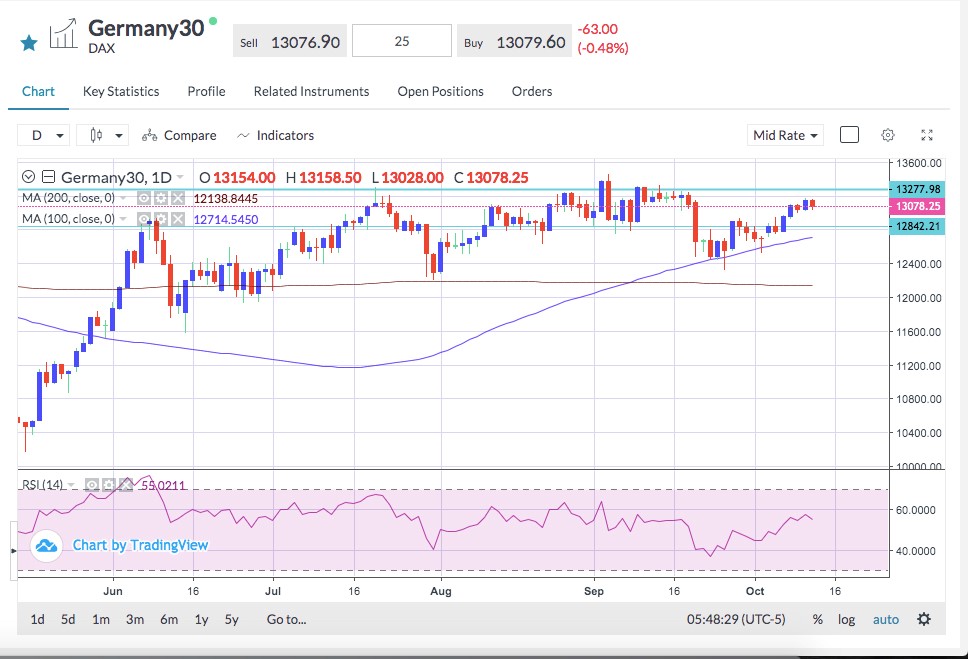Click the Compare instruments icon
The image size is (968, 659).
click(149, 136)
